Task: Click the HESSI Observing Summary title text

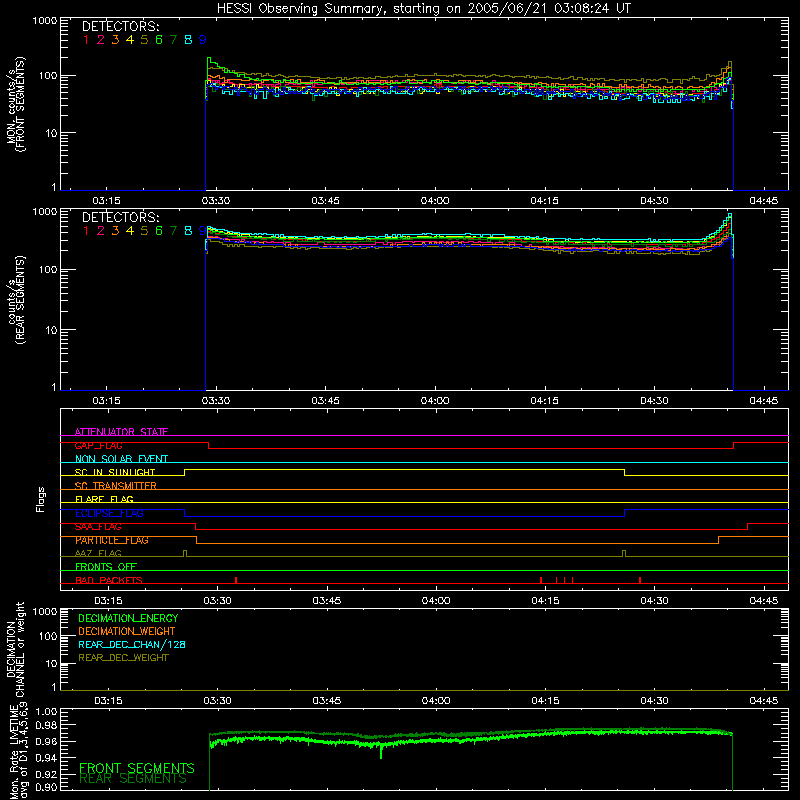Action: coord(424,9)
